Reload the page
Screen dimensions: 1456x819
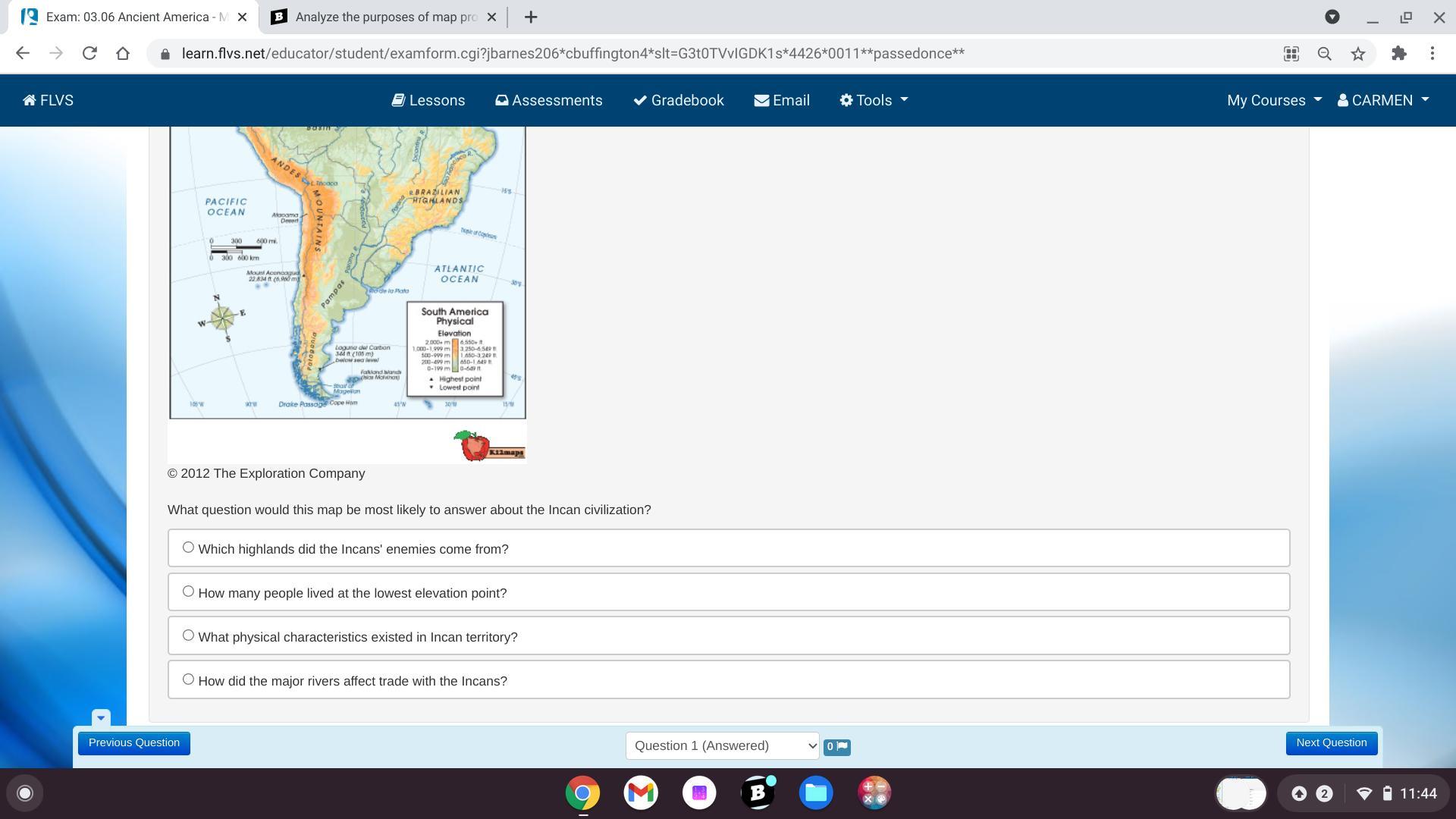coord(89,54)
